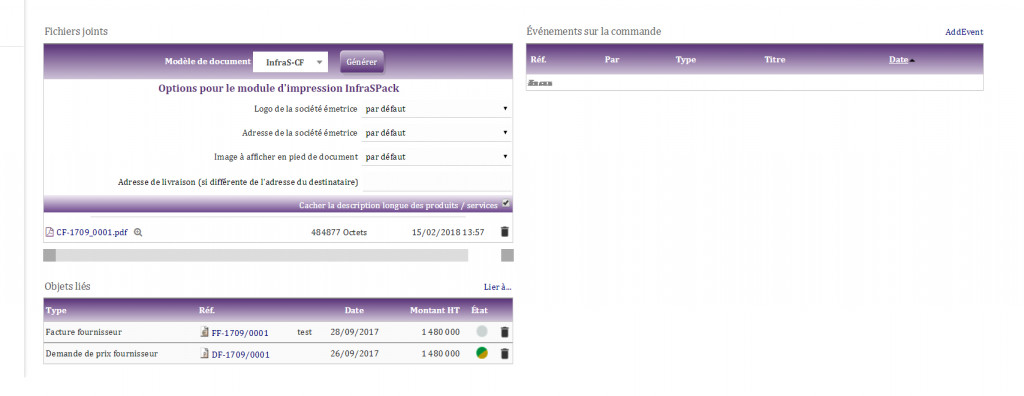
Task: Click the PDF icon beside CF-1709_0001.pdf
Action: tap(49, 232)
